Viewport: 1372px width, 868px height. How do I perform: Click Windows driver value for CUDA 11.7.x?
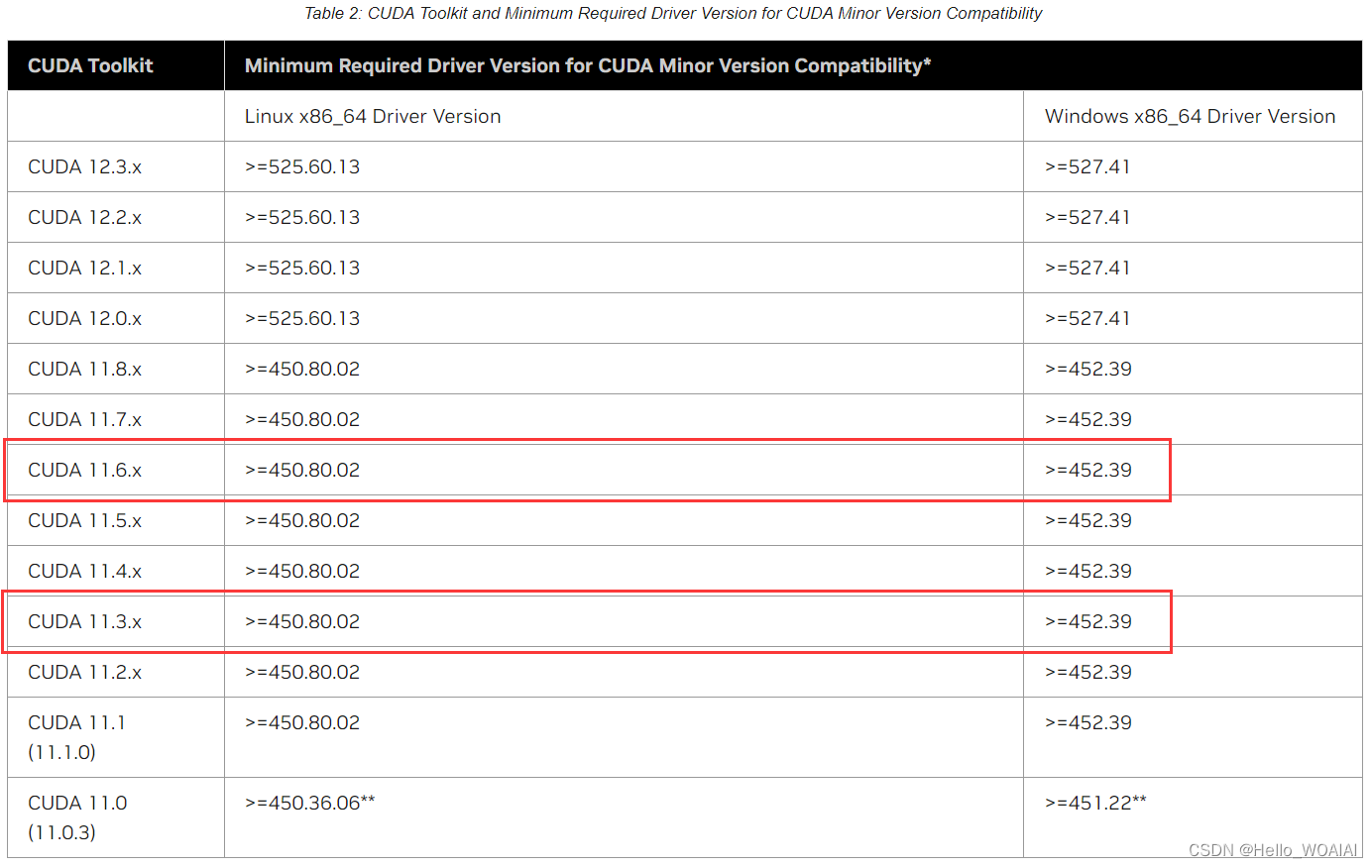click(x=1088, y=420)
